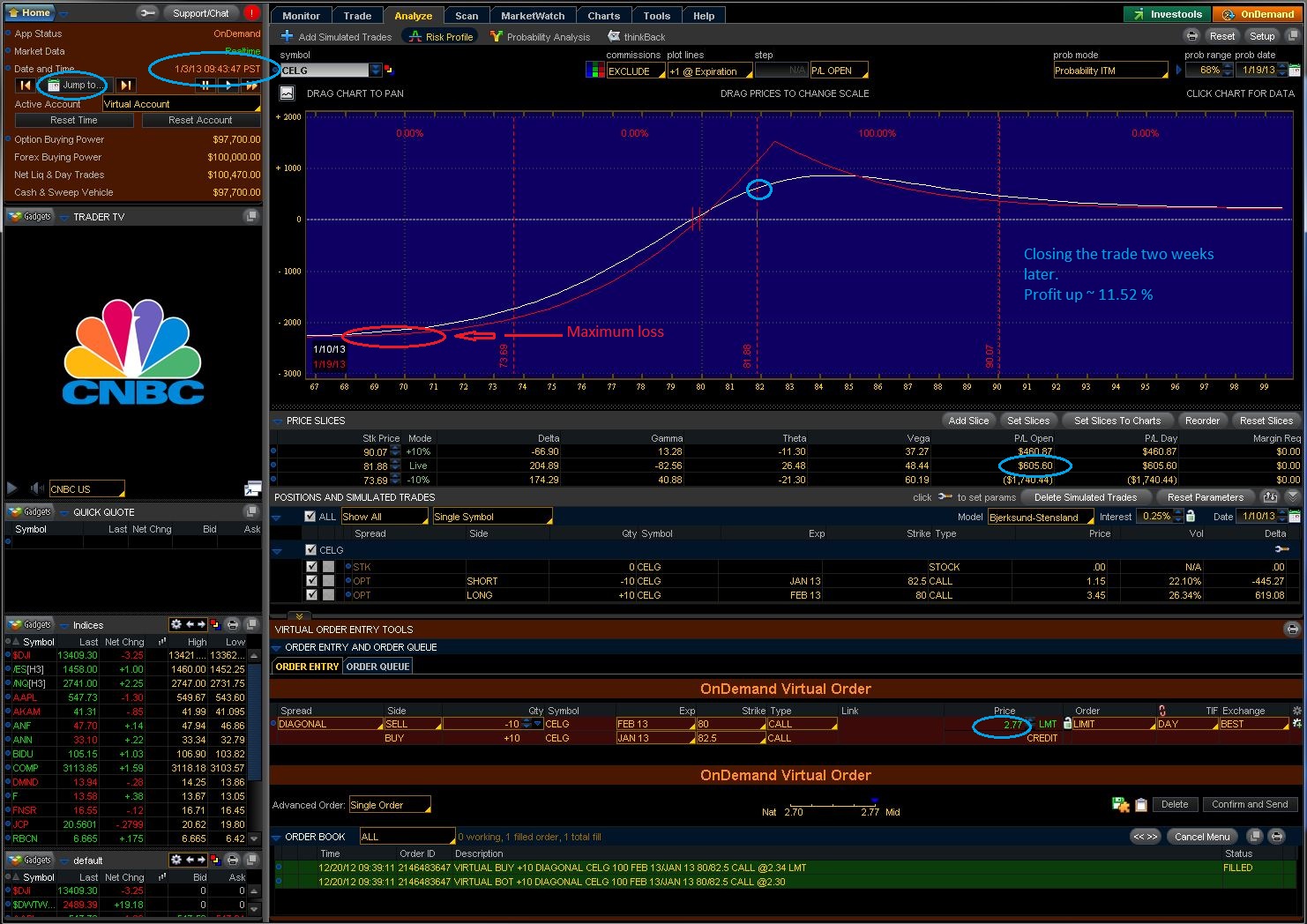Click the wrench icon in the CELG group row
Image resolution: width=1307 pixels, height=924 pixels.
pyautogui.click(x=1281, y=549)
